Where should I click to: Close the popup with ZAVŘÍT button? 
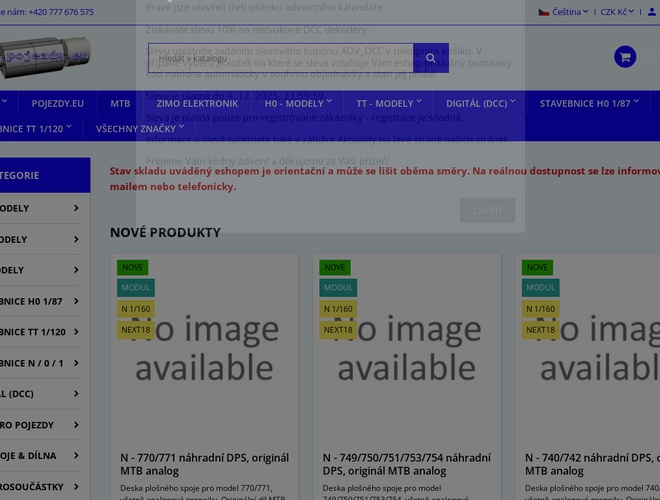(487, 210)
